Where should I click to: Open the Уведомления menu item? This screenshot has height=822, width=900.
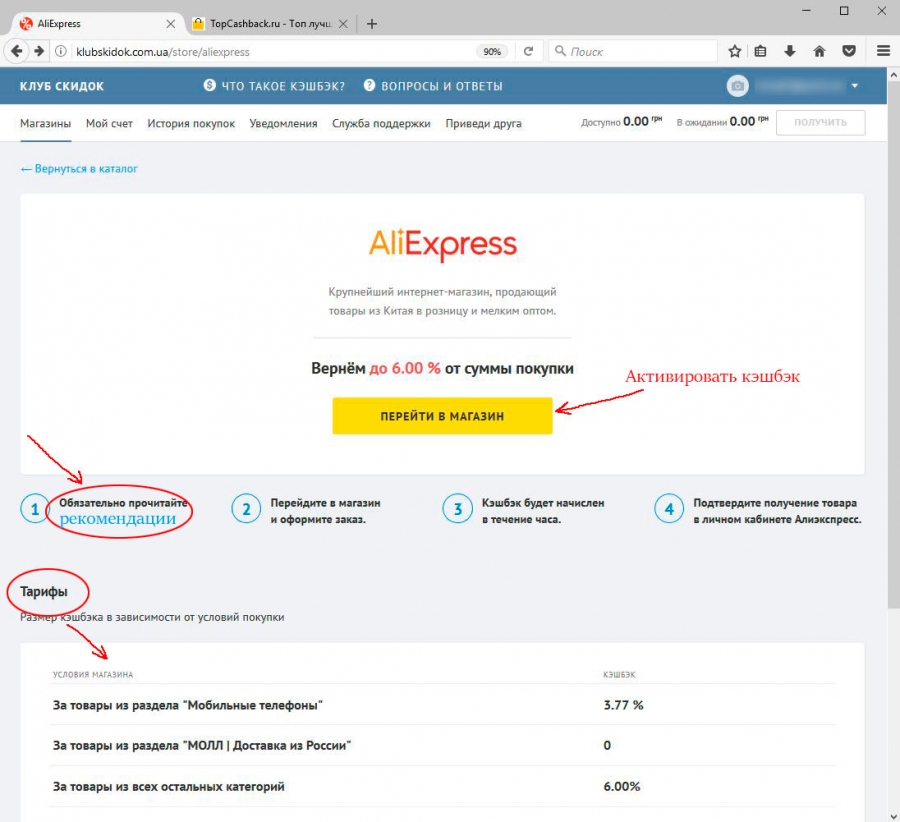(284, 123)
